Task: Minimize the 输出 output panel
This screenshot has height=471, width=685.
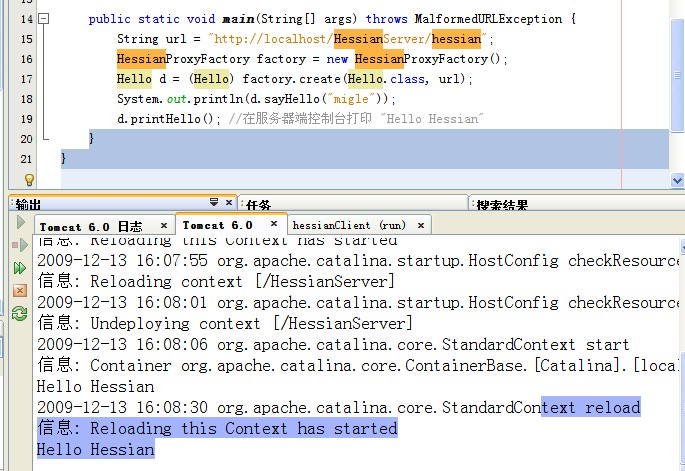Action: pos(214,202)
